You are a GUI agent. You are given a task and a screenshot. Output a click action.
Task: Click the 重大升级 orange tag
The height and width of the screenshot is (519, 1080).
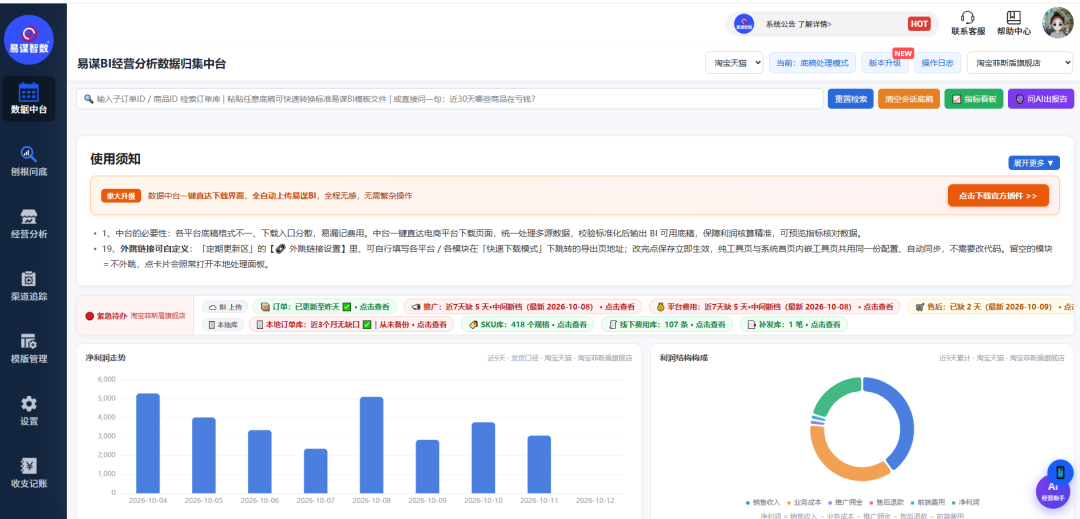point(121,195)
